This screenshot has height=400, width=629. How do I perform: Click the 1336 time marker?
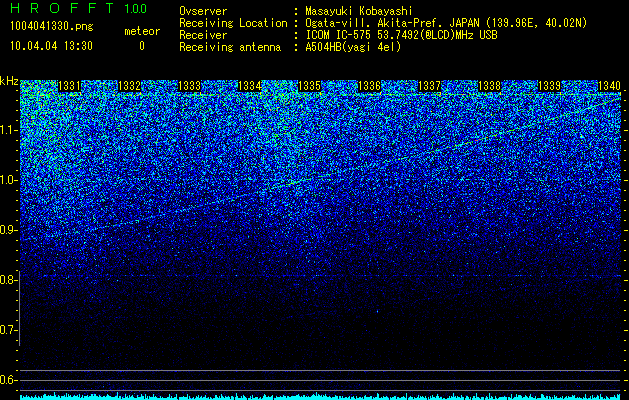pos(369,86)
